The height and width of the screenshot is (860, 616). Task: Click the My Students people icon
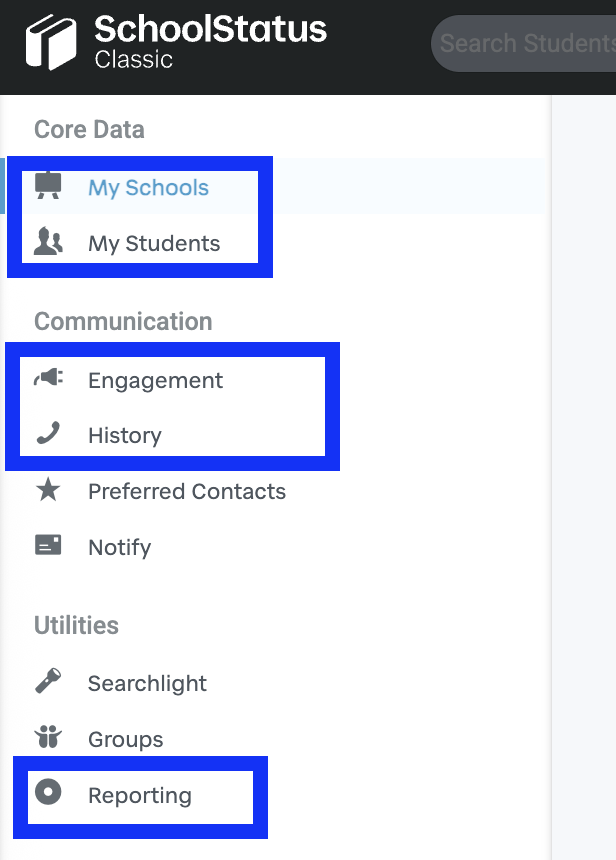(48, 242)
